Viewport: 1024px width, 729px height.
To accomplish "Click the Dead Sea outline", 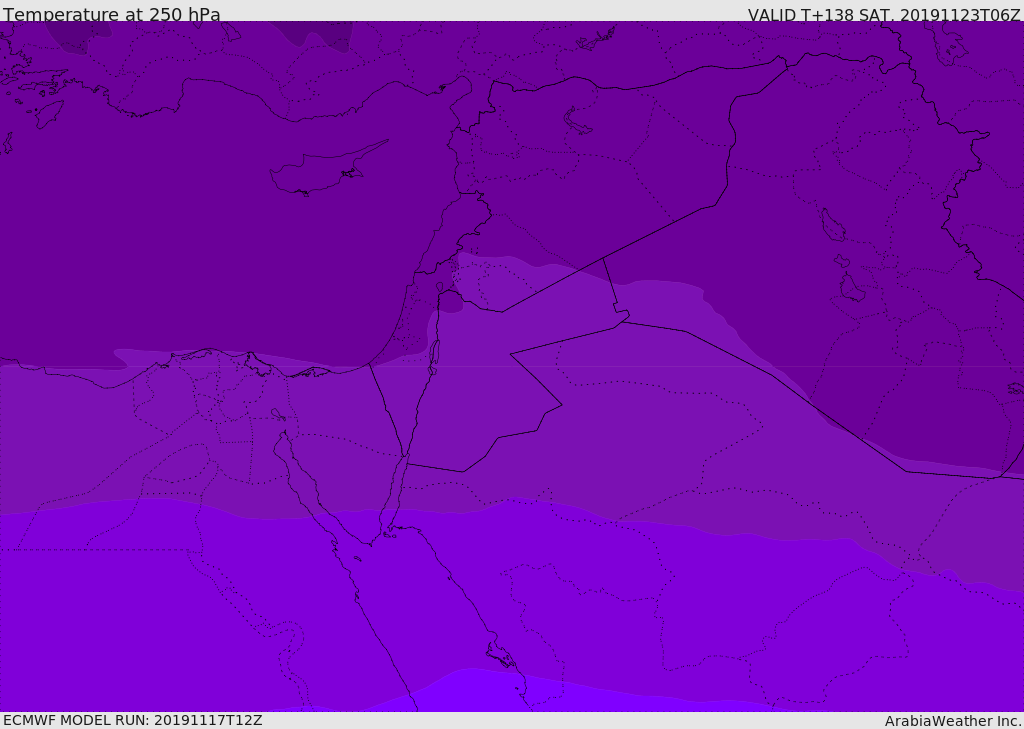I will (x=434, y=354).
